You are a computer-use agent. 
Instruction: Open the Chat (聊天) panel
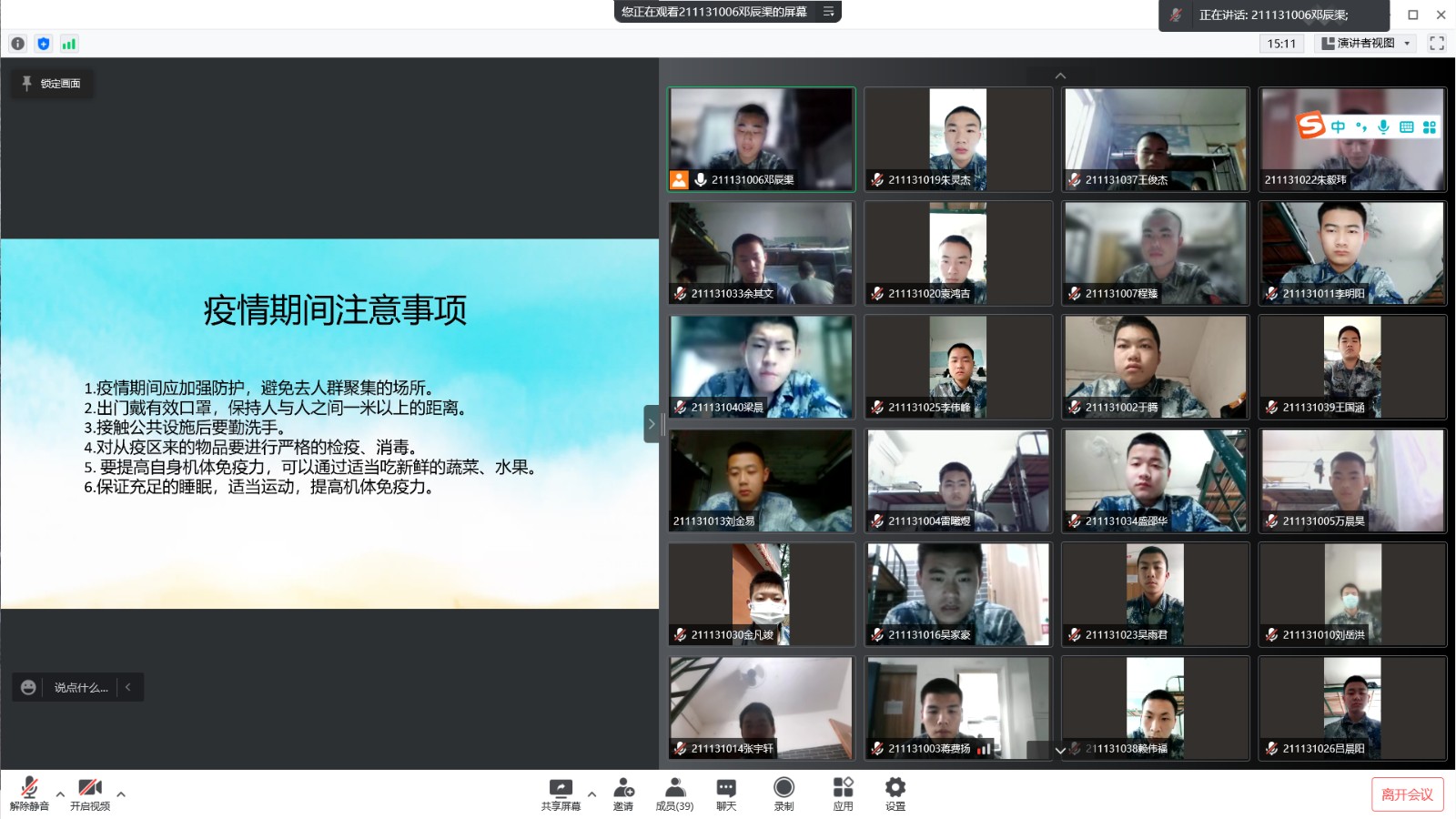point(726,794)
